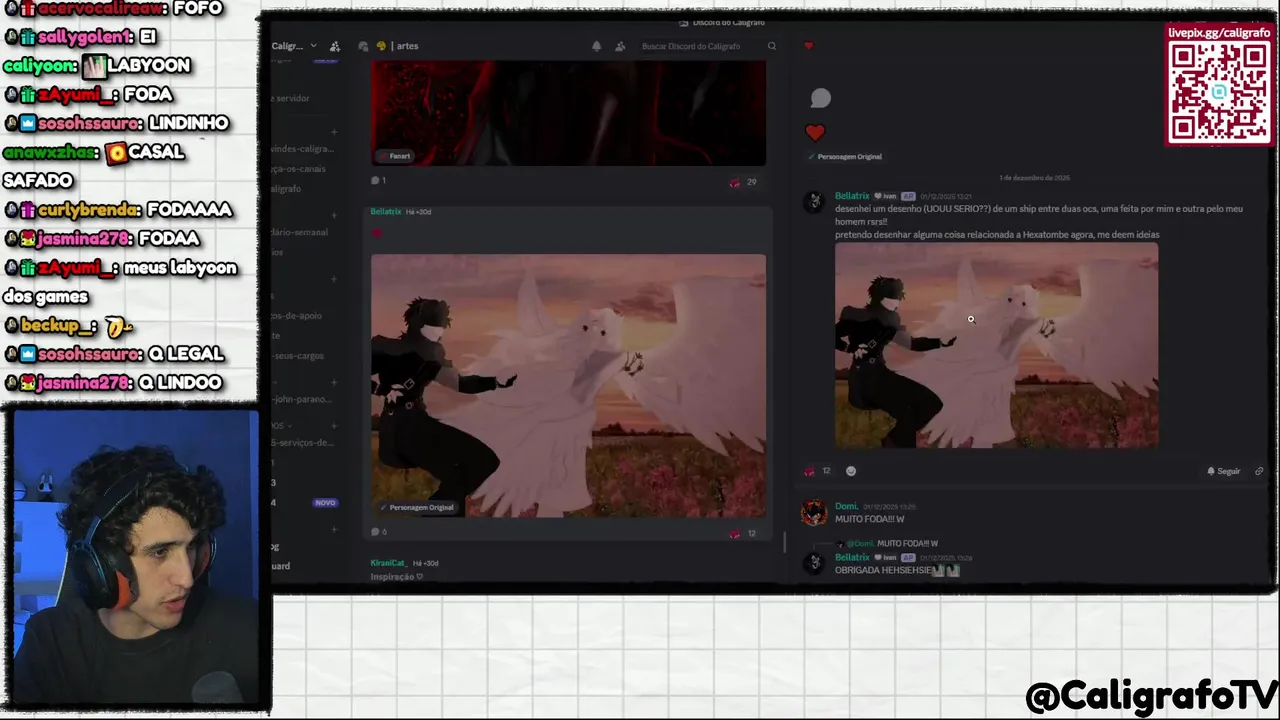The image size is (1280, 720).
Task: Click the 12 reaction under thread artwork
Action: 818,471
